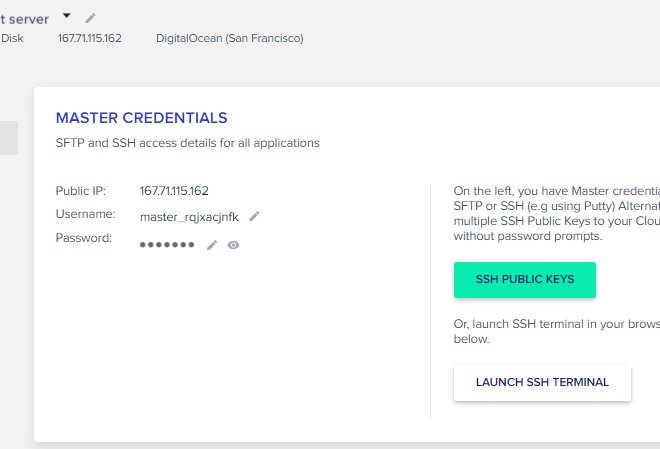Select the server title text
Image resolution: width=660 pixels, height=449 pixels.
tap(24, 19)
